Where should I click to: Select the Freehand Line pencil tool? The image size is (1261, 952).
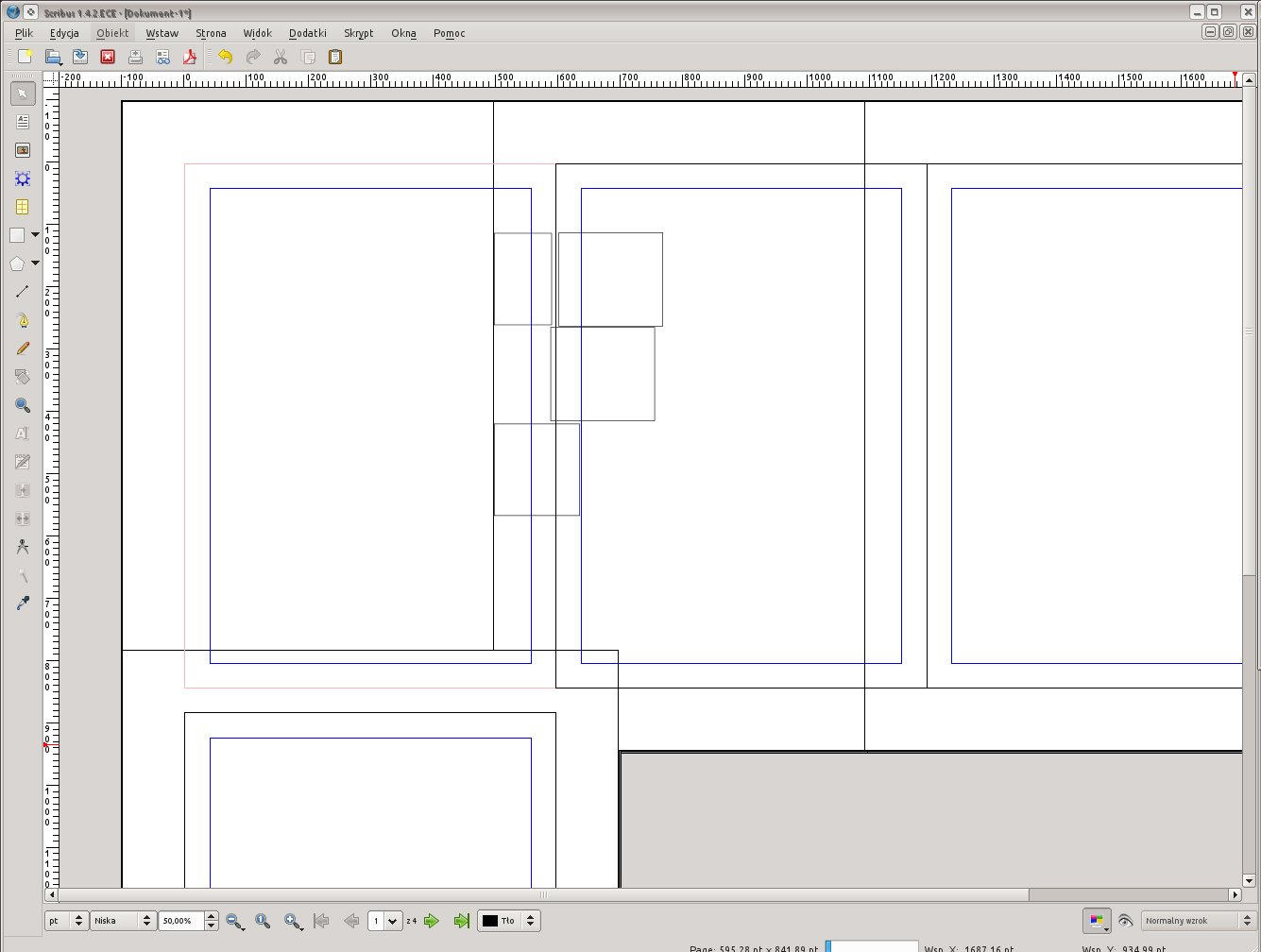click(x=23, y=348)
